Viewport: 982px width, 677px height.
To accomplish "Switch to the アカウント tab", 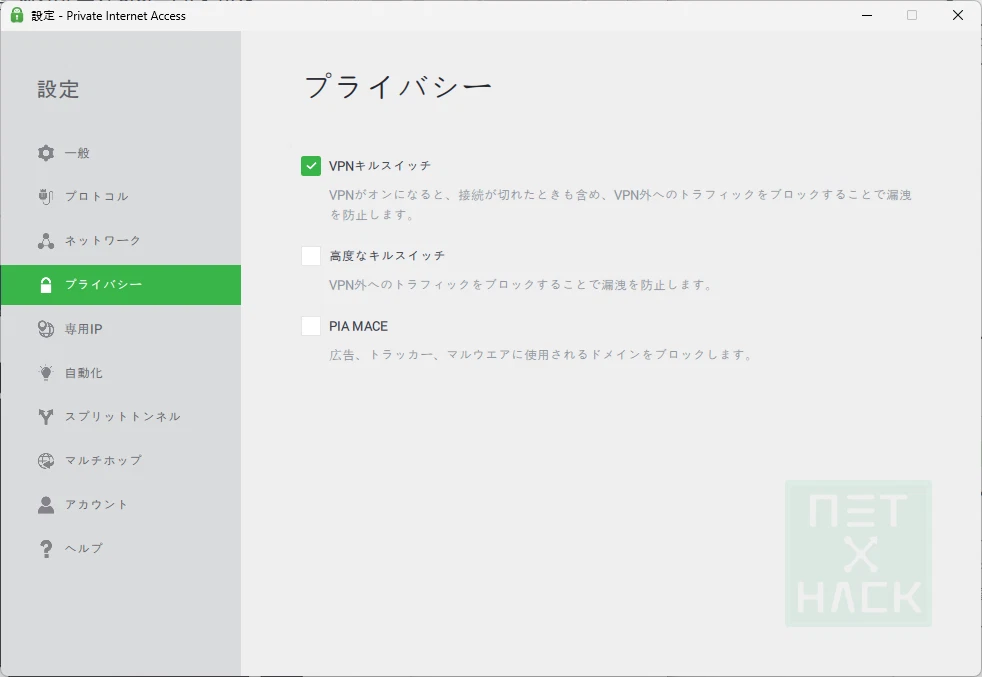I will pos(97,505).
